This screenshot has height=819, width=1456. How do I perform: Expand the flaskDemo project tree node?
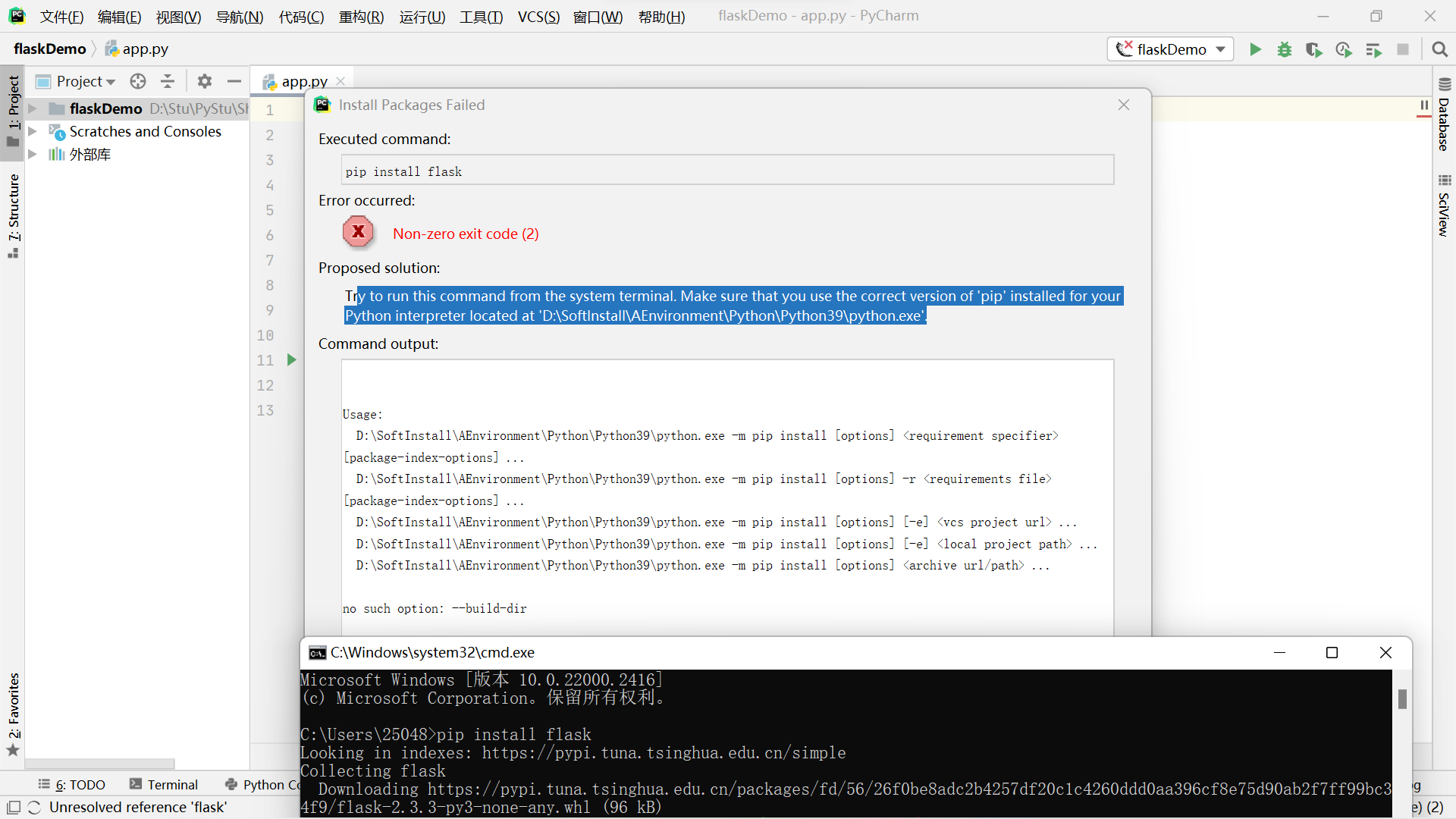pos(33,108)
